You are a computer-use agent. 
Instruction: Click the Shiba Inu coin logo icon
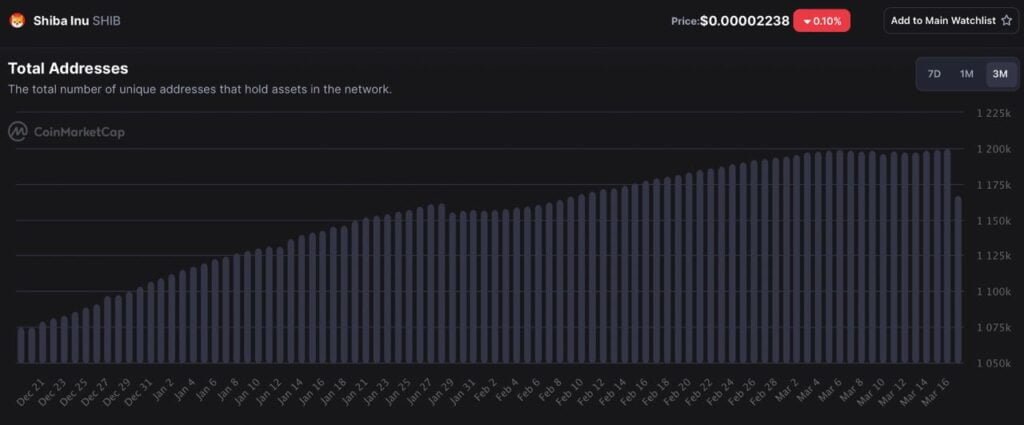click(16, 20)
